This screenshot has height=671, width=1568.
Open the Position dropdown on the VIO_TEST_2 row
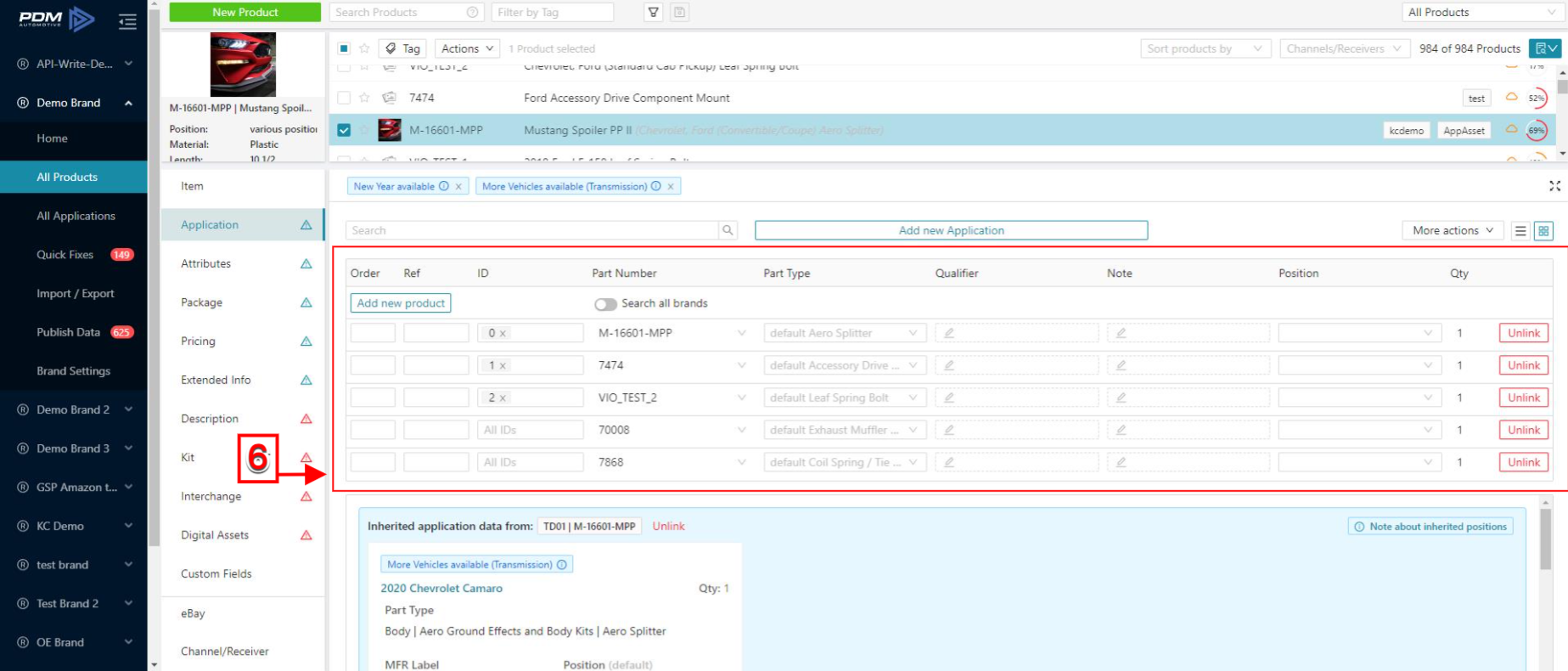coord(1359,398)
